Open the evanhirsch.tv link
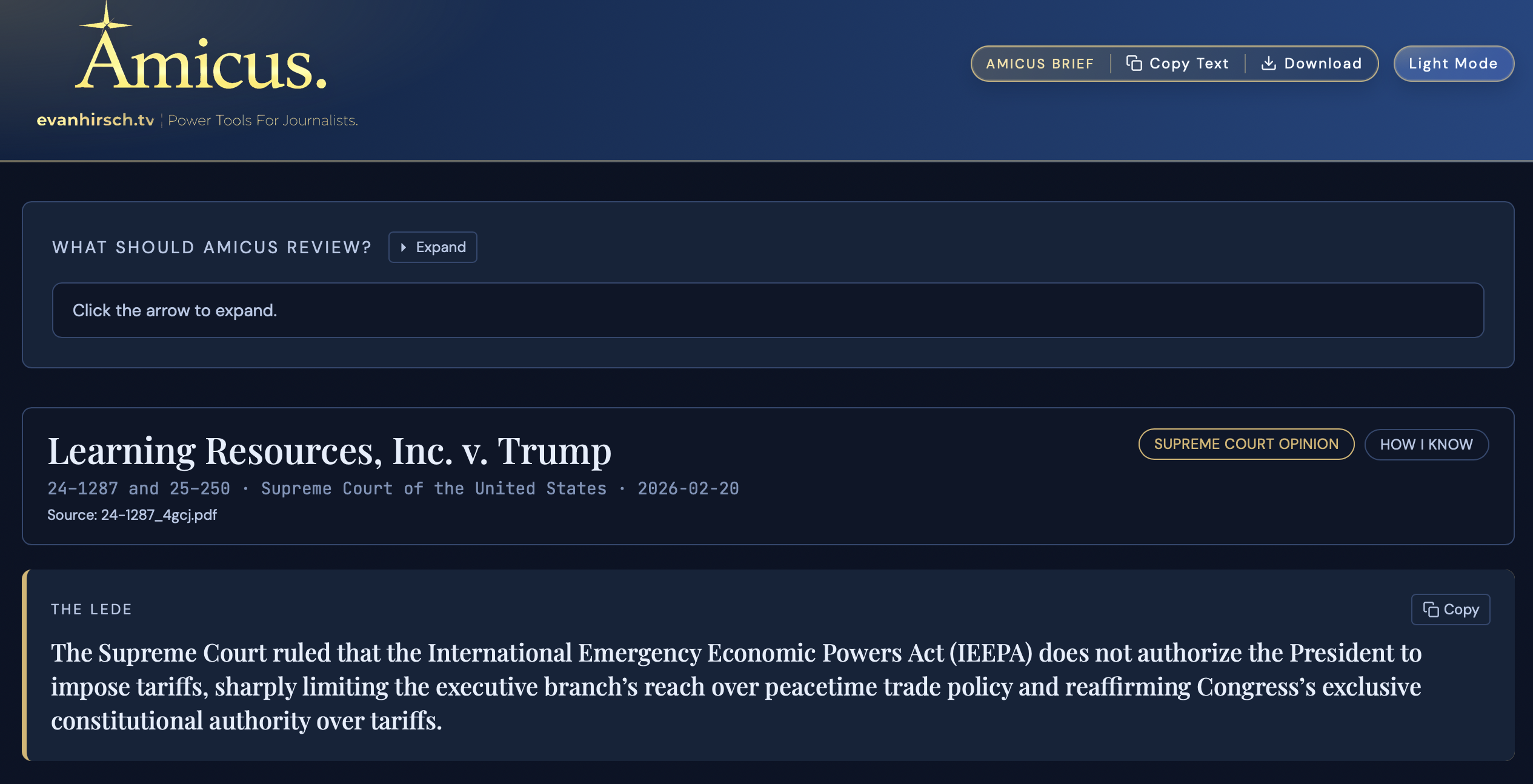The height and width of the screenshot is (784, 1533). click(x=95, y=120)
